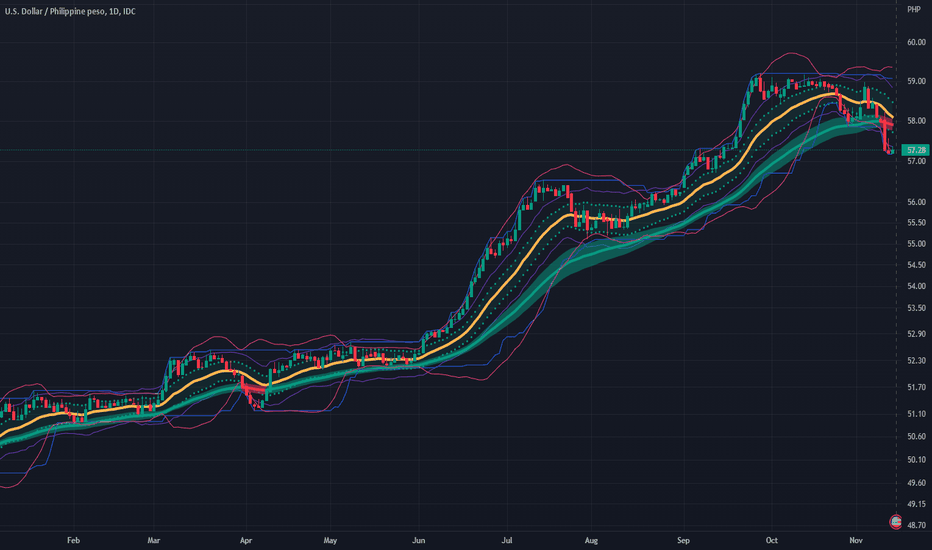The image size is (932, 550).
Task: Click the 60.00 price axis label
Action: (x=916, y=42)
